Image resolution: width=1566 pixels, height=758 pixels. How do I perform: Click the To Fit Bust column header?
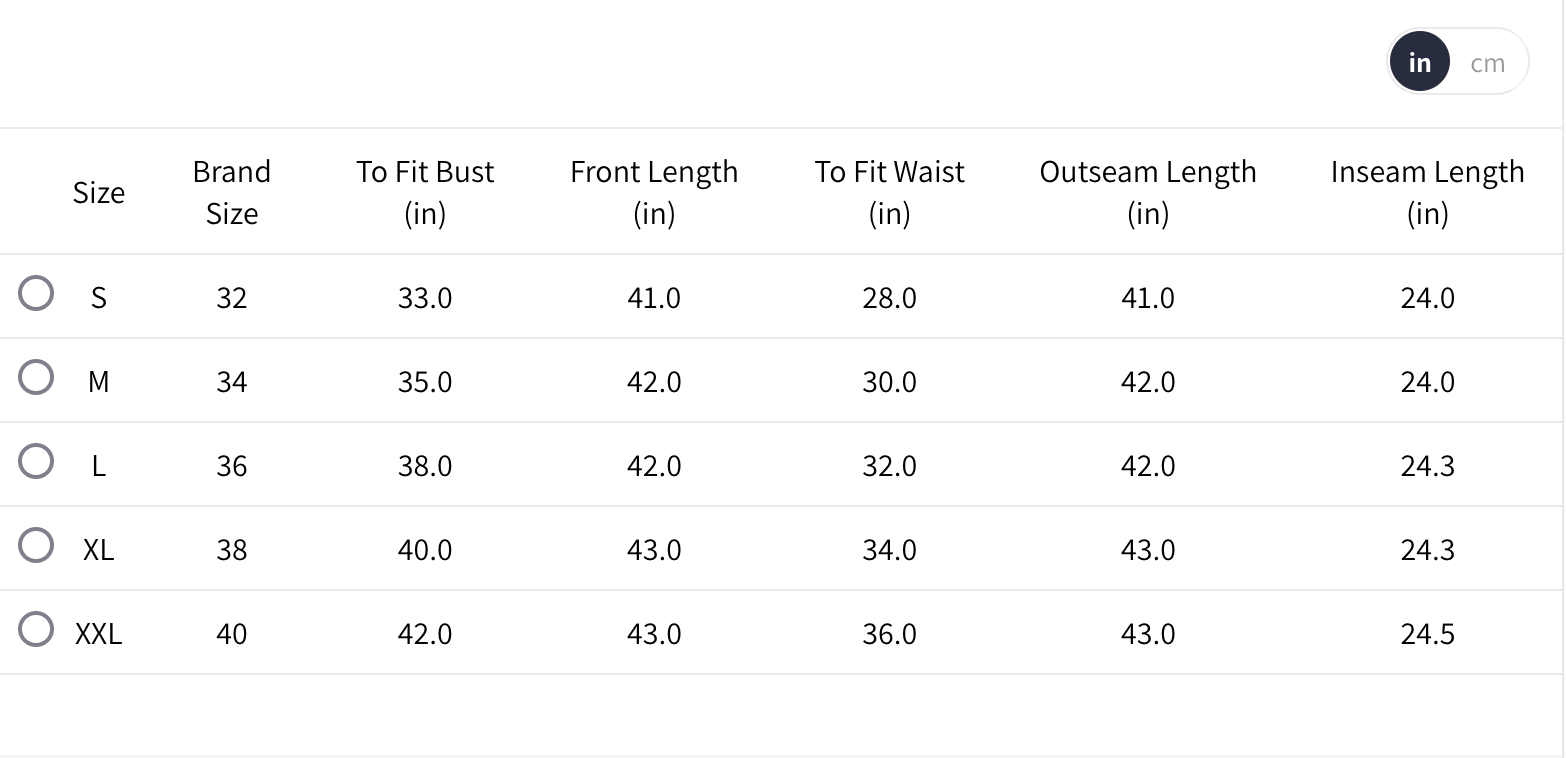pos(425,192)
